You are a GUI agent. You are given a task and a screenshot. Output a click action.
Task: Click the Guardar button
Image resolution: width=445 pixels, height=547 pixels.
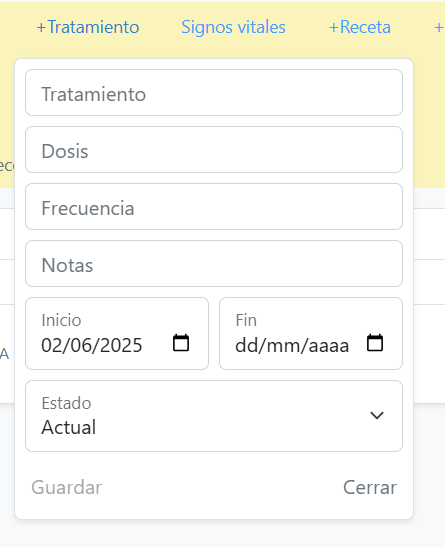click(67, 487)
